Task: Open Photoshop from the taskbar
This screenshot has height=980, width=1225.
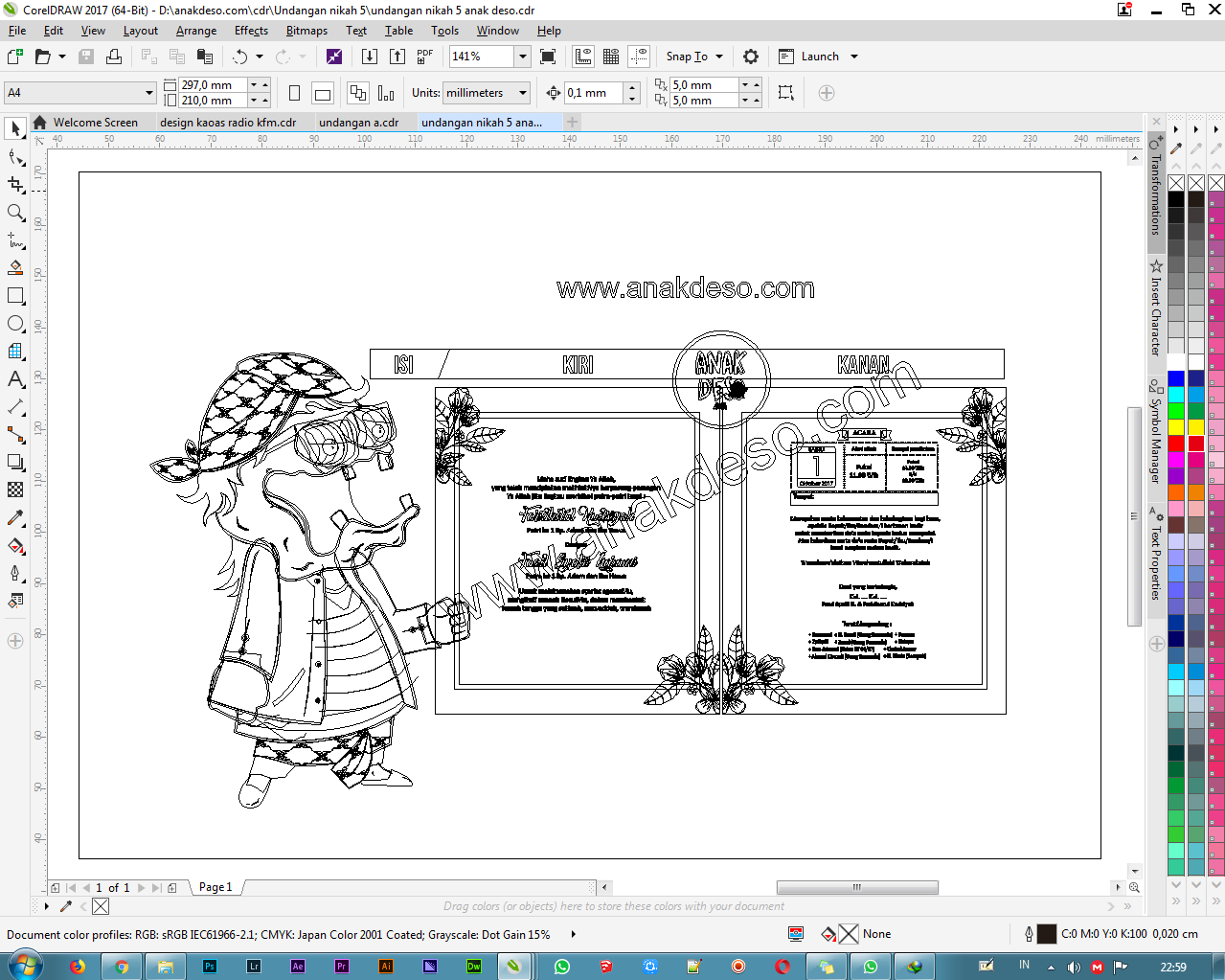Action: click(x=210, y=967)
